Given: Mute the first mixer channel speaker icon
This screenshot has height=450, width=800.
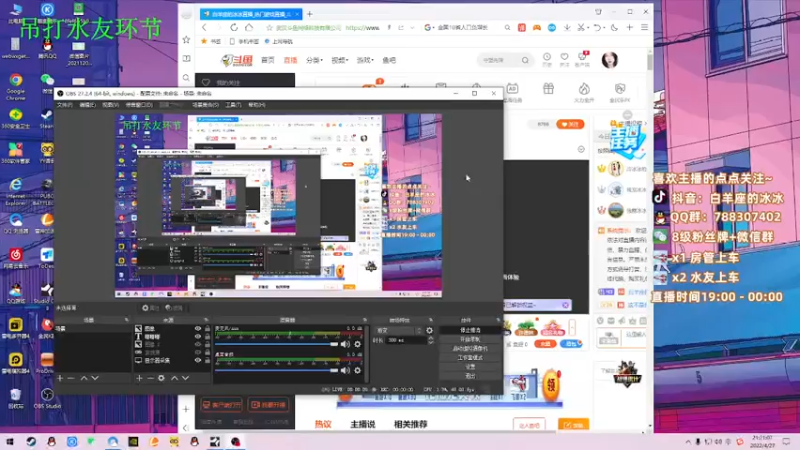Looking at the screenshot, I should click(345, 344).
